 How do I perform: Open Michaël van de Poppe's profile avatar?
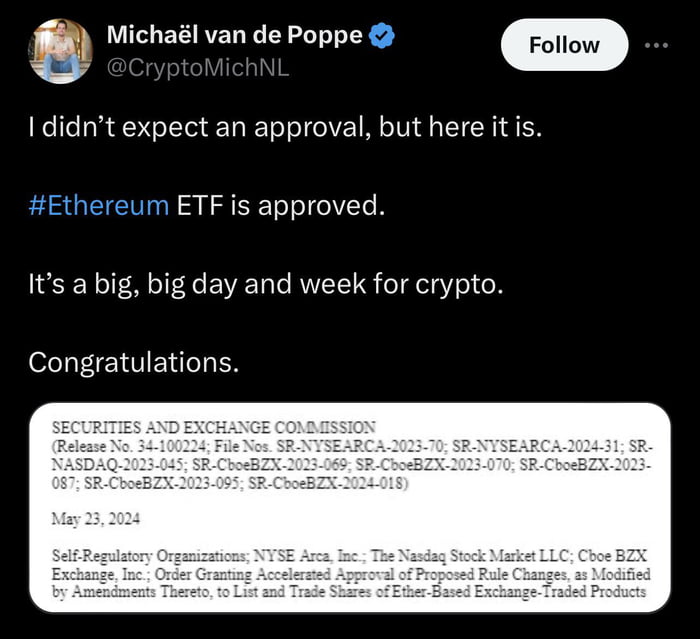(60, 51)
